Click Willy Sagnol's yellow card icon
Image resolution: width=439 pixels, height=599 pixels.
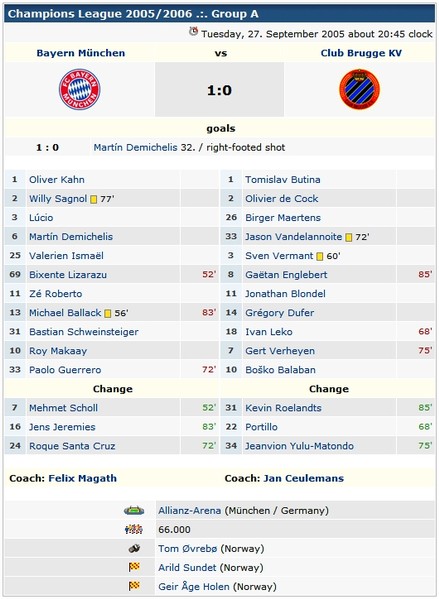[93, 199]
